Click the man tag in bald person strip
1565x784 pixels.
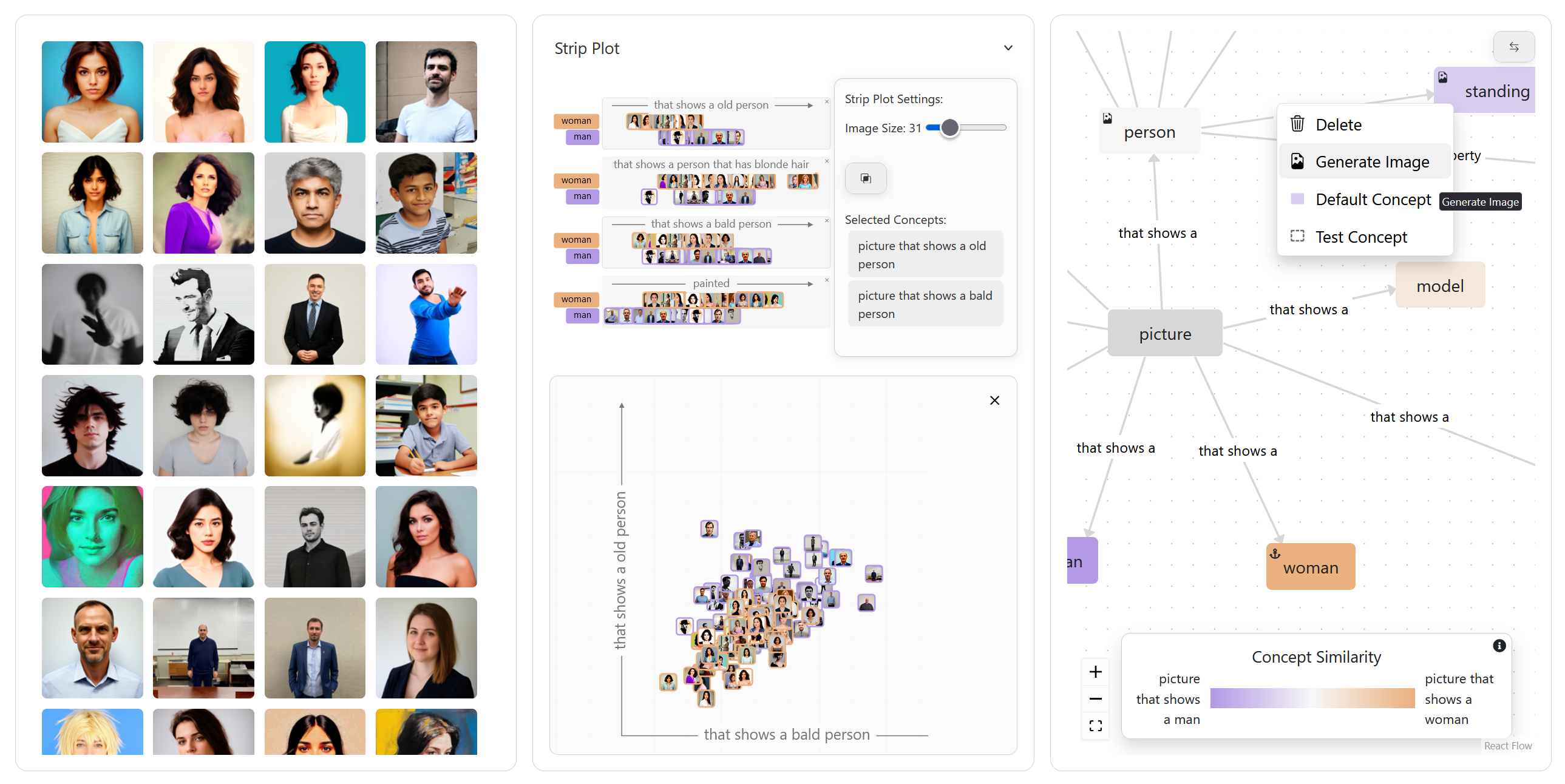pyautogui.click(x=582, y=255)
